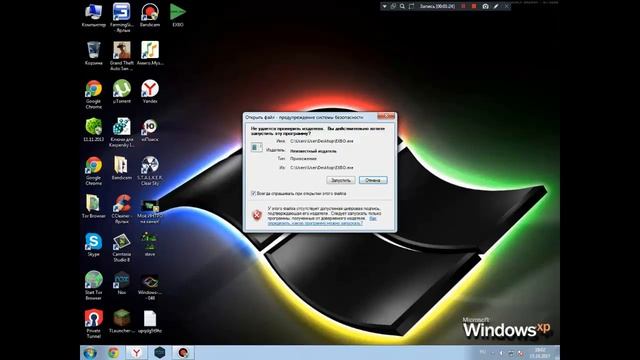The image size is (640, 360).
Task: Open the dark hexagon taskbar app
Action: tap(160, 353)
